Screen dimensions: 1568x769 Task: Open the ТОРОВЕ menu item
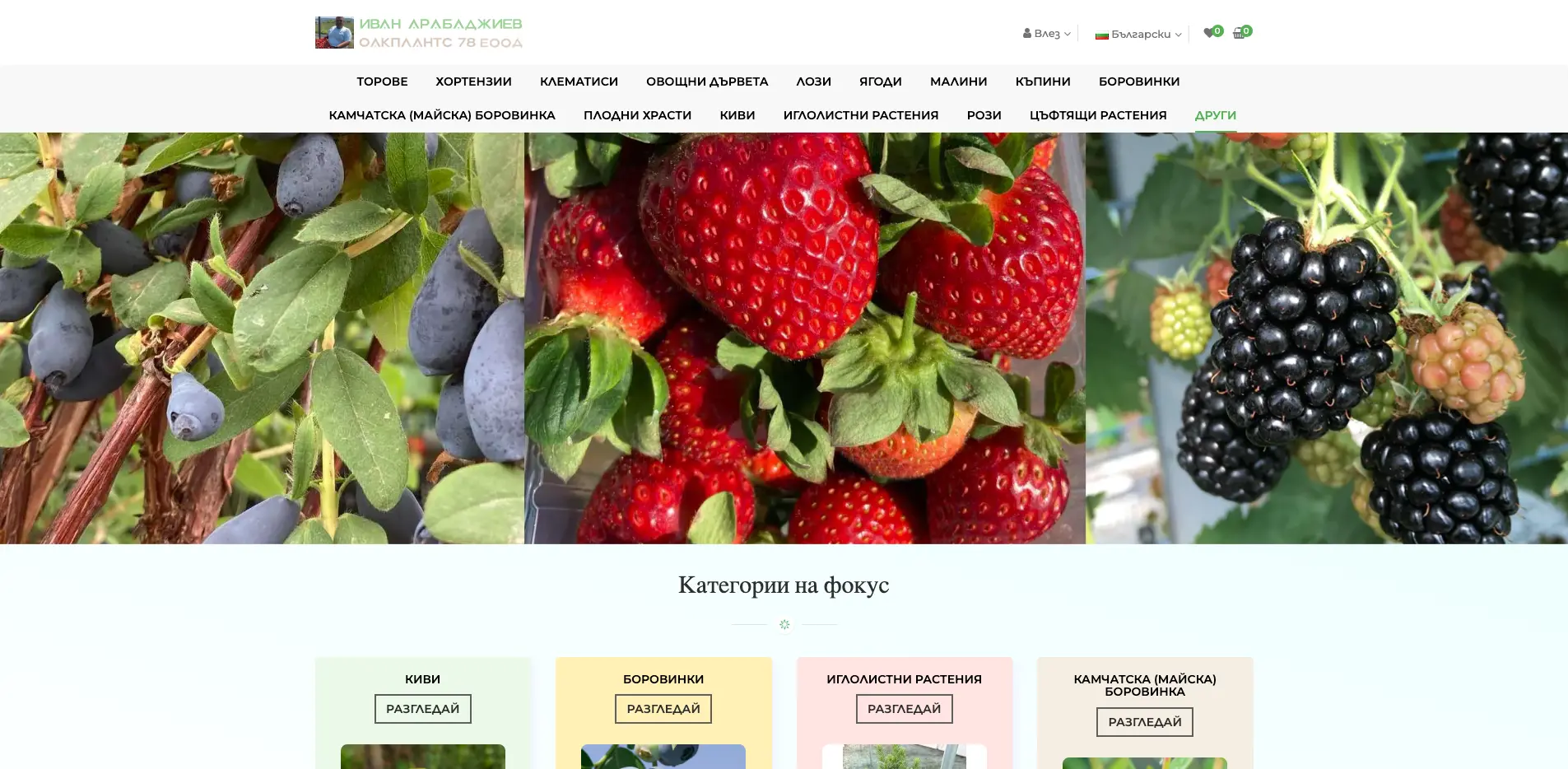coord(382,82)
